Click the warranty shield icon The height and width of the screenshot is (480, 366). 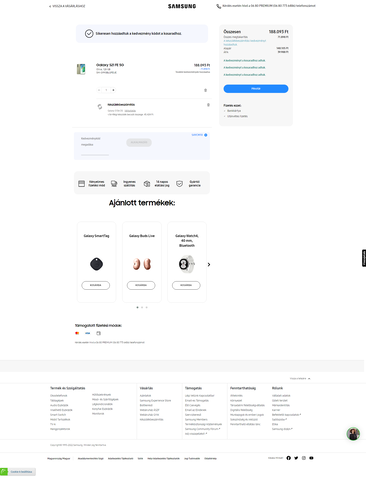coord(179,184)
